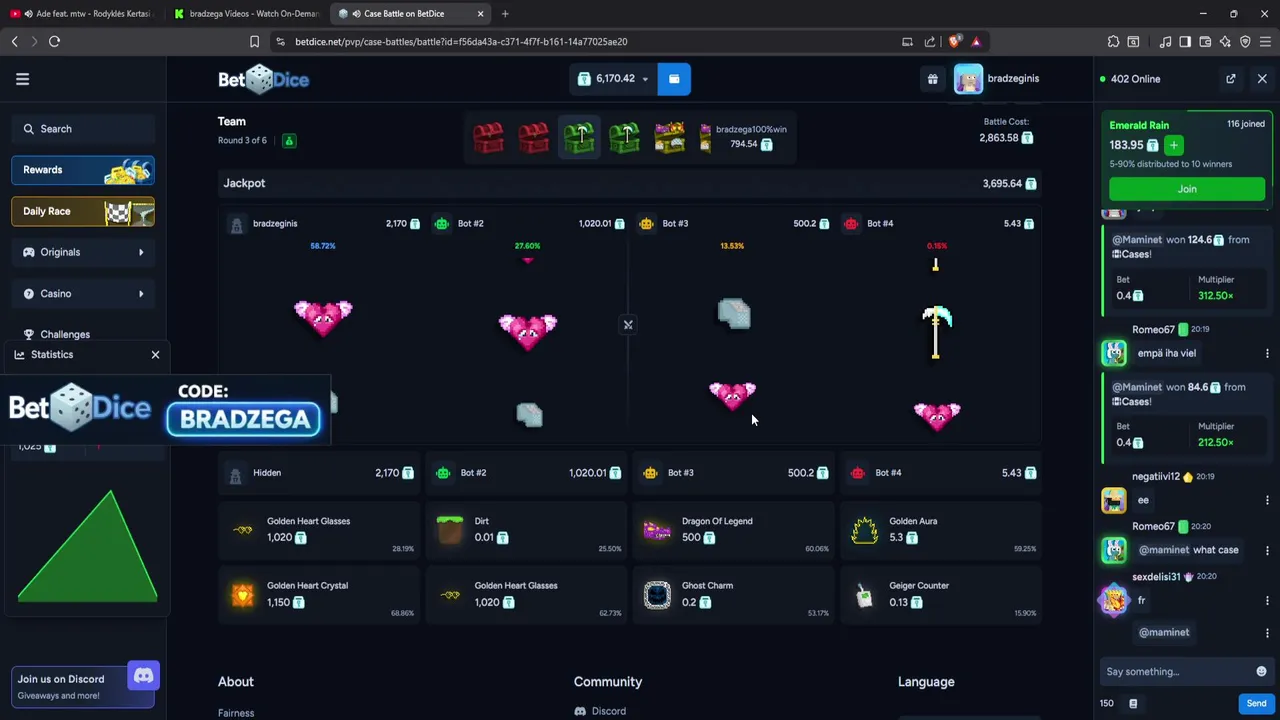Send the chat message
Screen dimensions: 1280x720
[1256, 703]
